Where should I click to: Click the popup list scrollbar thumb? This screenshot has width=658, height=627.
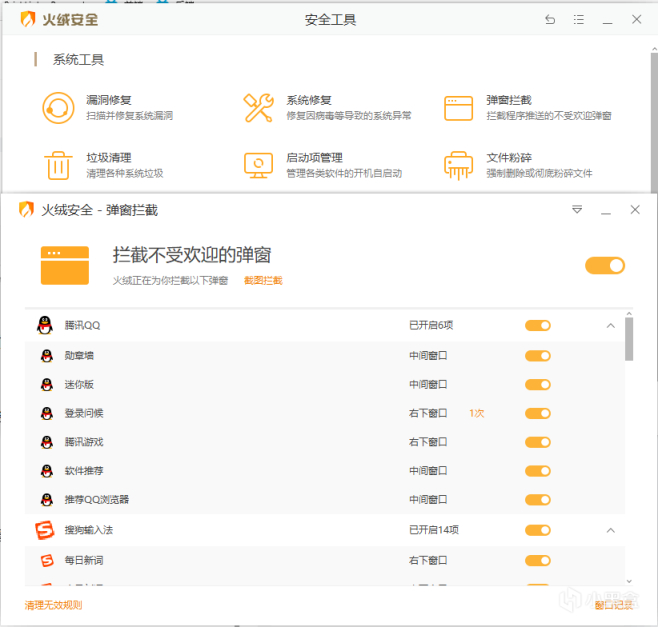tap(629, 339)
